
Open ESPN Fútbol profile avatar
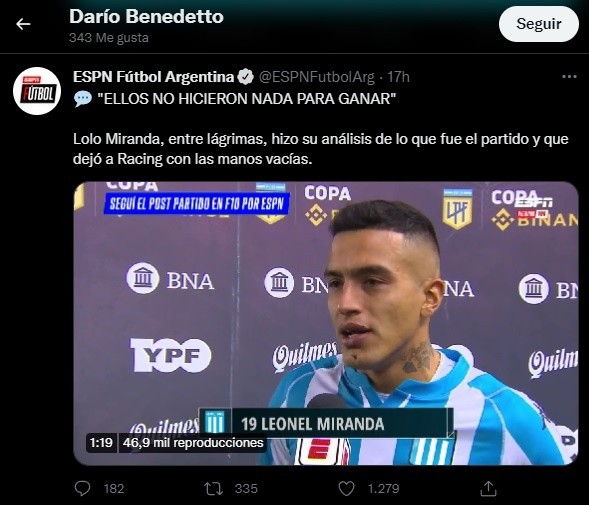pyautogui.click(x=37, y=91)
